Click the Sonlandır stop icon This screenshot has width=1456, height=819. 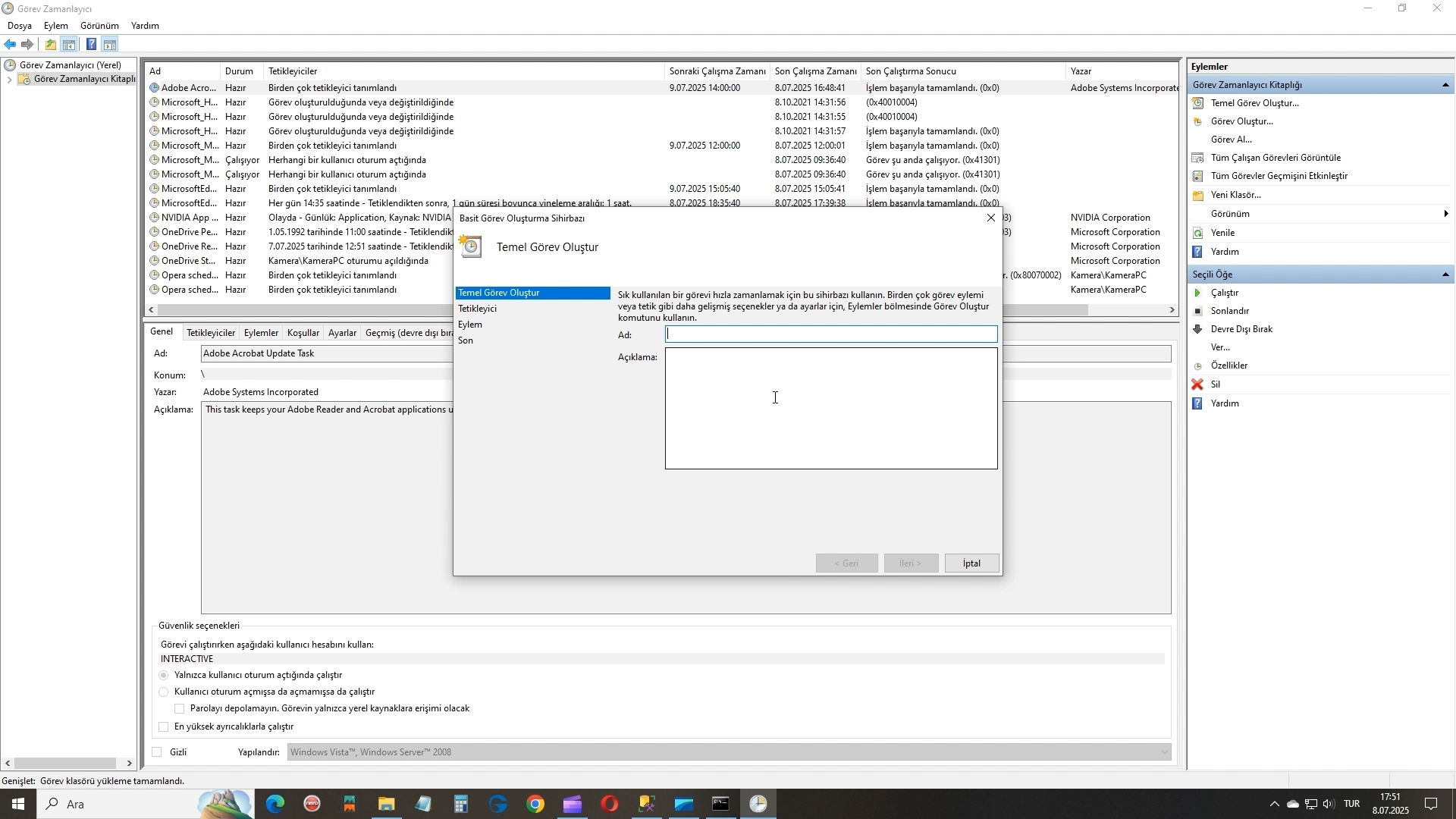1198,311
